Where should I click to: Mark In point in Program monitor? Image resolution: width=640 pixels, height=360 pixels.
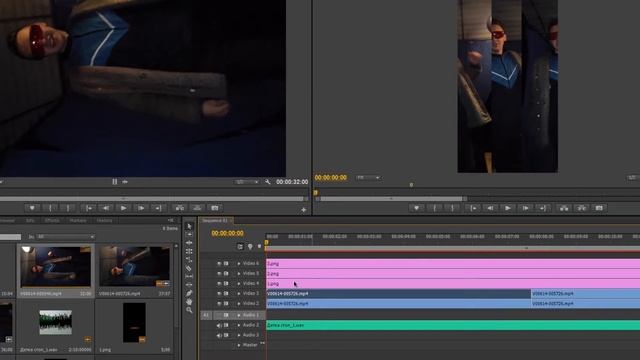(x=435, y=208)
